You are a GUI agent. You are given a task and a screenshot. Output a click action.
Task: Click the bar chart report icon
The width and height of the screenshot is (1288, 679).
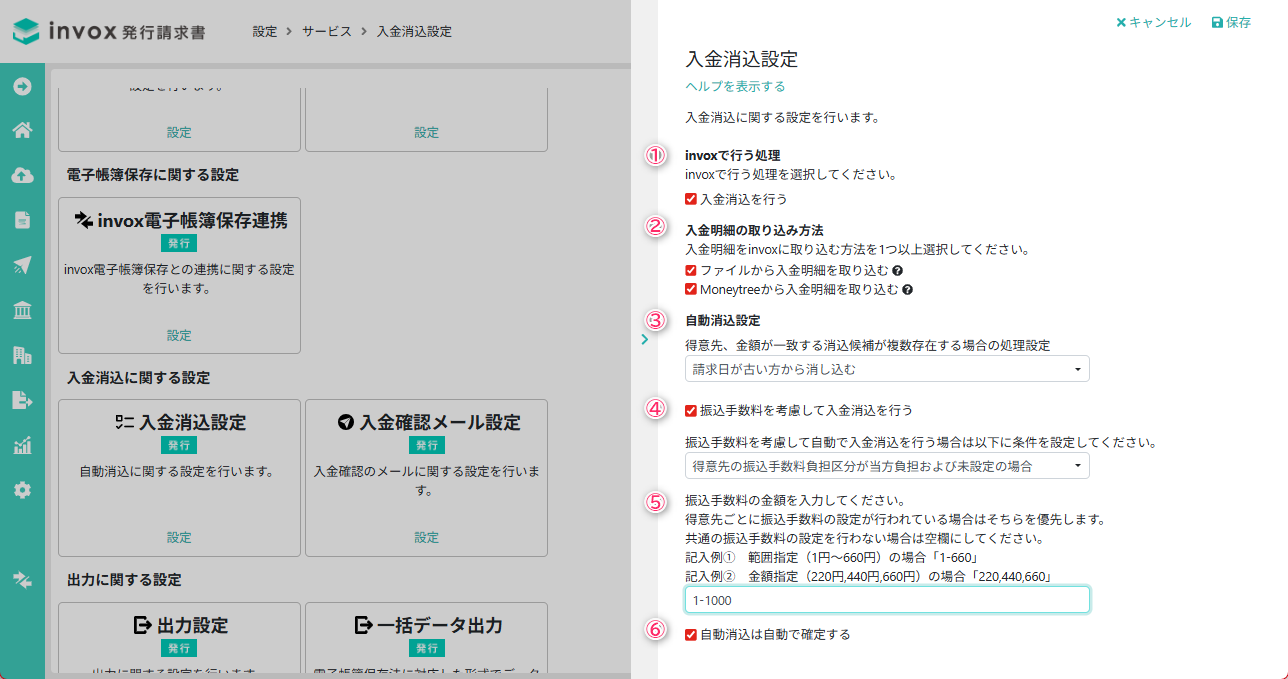[x=22, y=445]
